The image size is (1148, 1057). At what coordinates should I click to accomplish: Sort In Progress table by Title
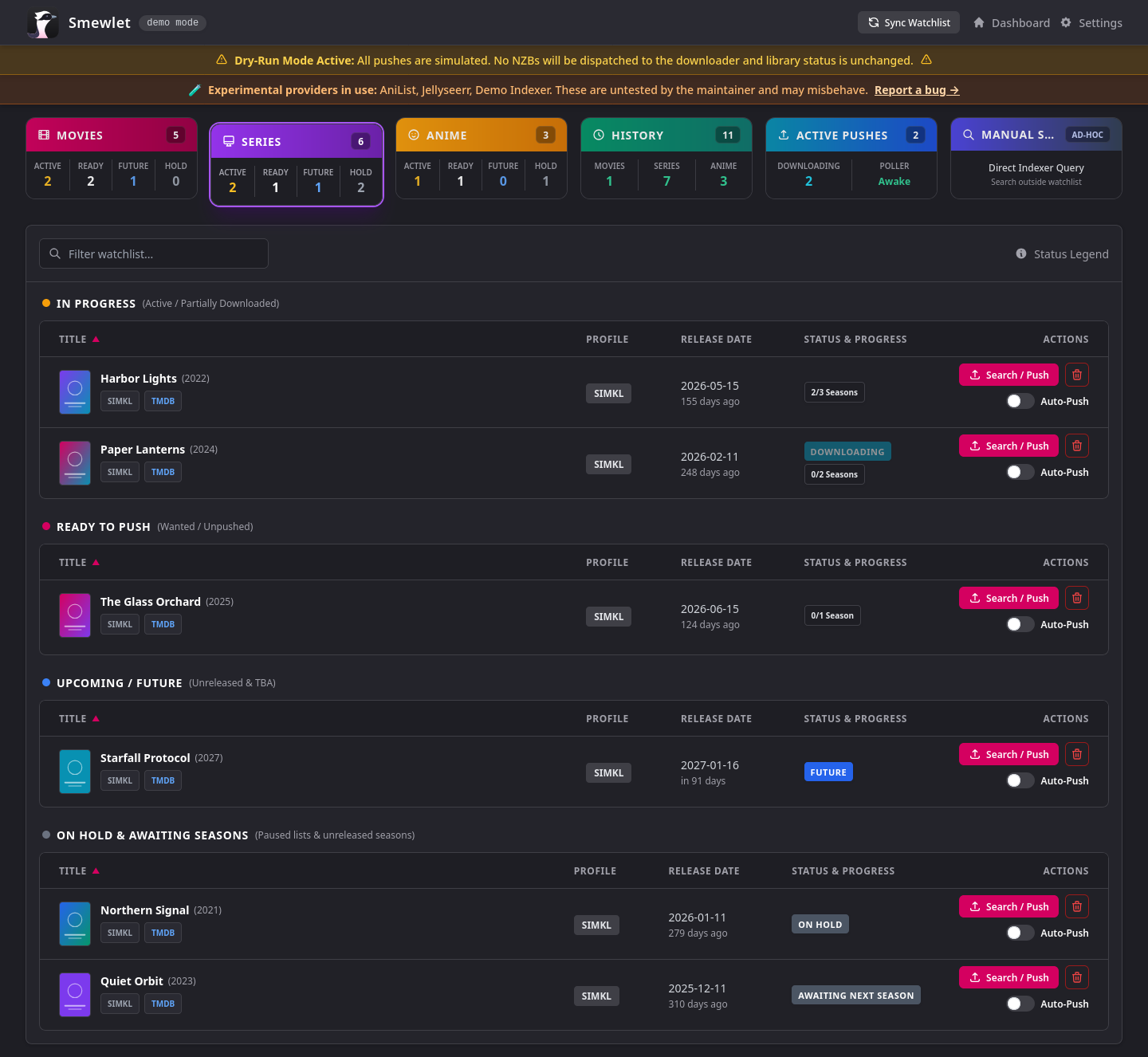[79, 340]
